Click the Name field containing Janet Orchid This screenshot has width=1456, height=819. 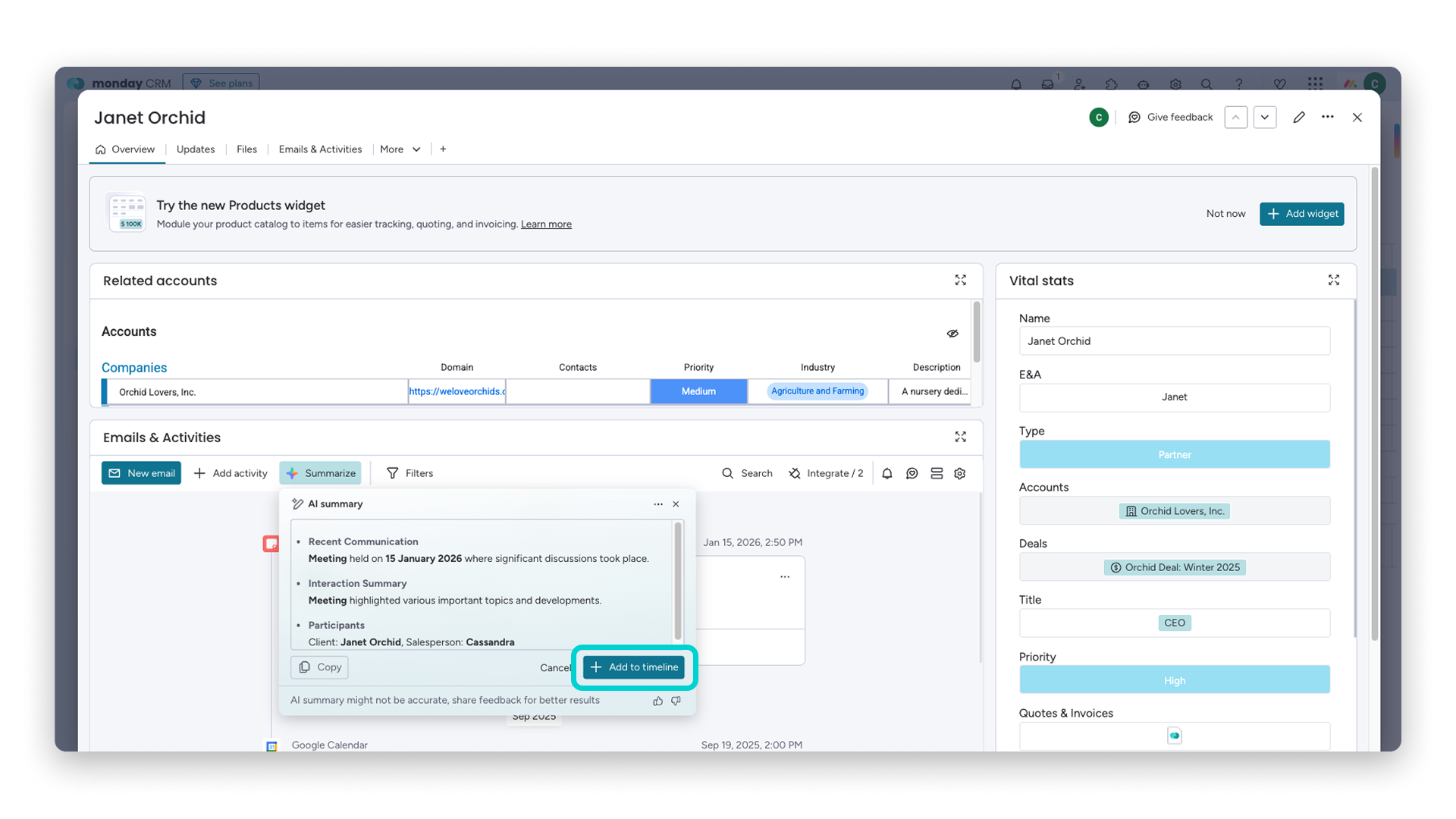pyautogui.click(x=1175, y=341)
